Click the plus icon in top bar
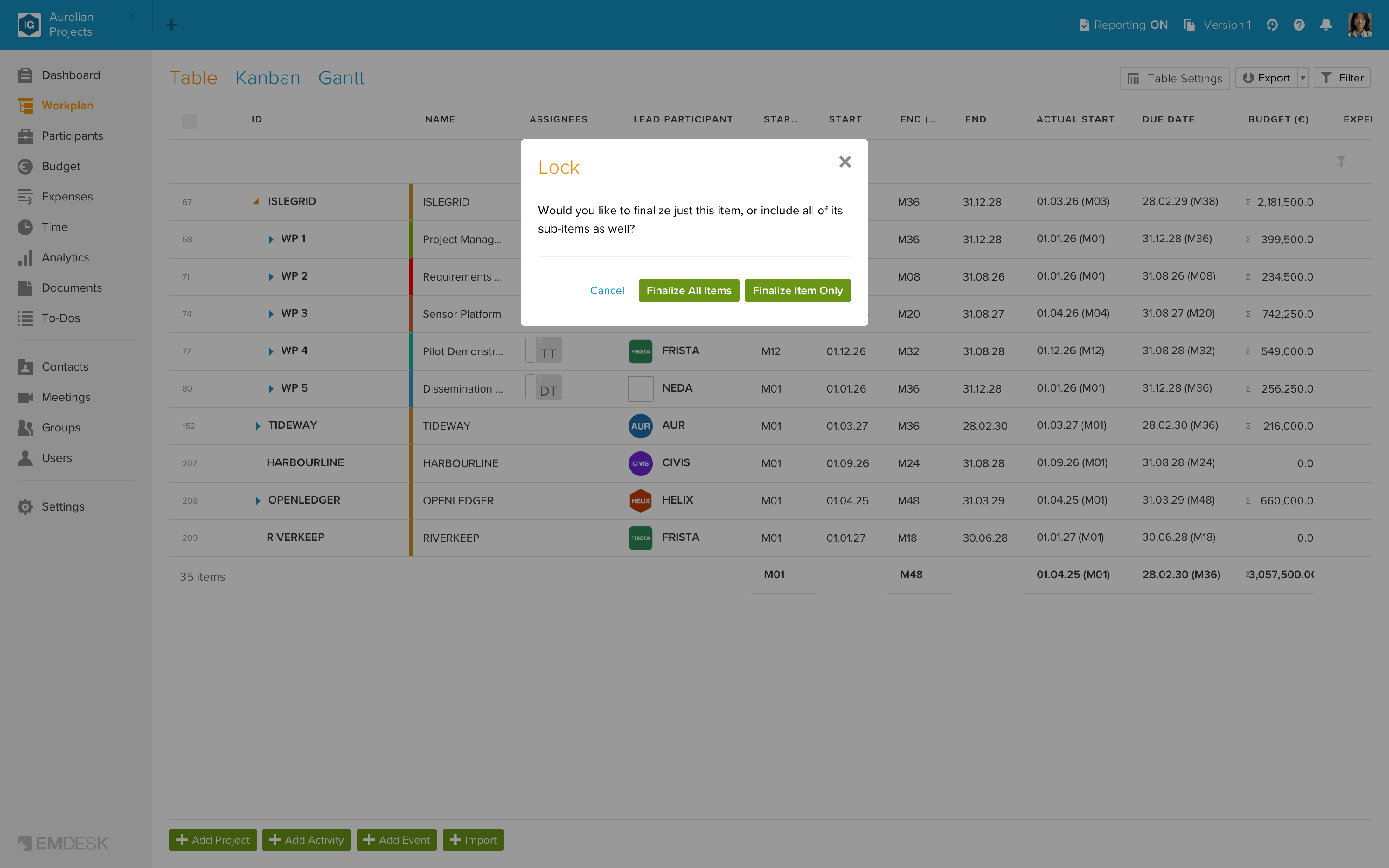The image size is (1389, 868). click(x=171, y=25)
